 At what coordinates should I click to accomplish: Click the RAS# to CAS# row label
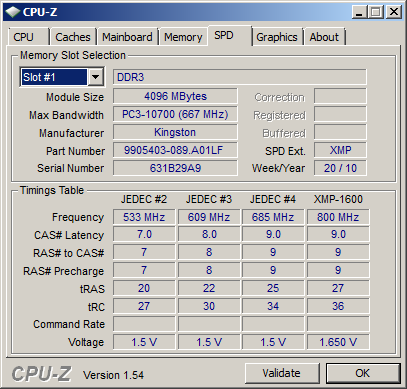[69, 253]
